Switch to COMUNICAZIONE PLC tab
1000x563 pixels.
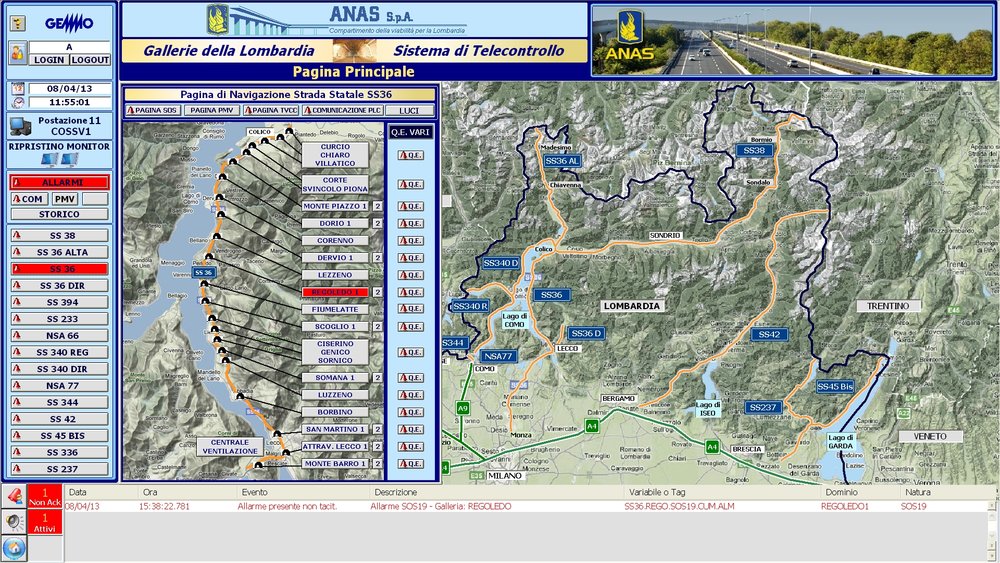pos(342,110)
